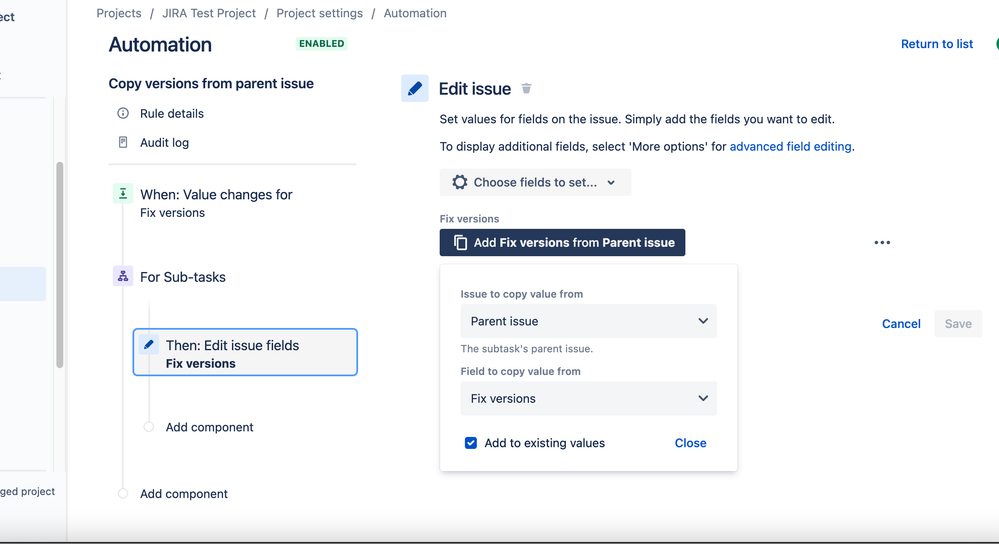Viewport: 999px width, 544px height.
Task: Click the circle node beside bottom Add component
Action: 123,494
